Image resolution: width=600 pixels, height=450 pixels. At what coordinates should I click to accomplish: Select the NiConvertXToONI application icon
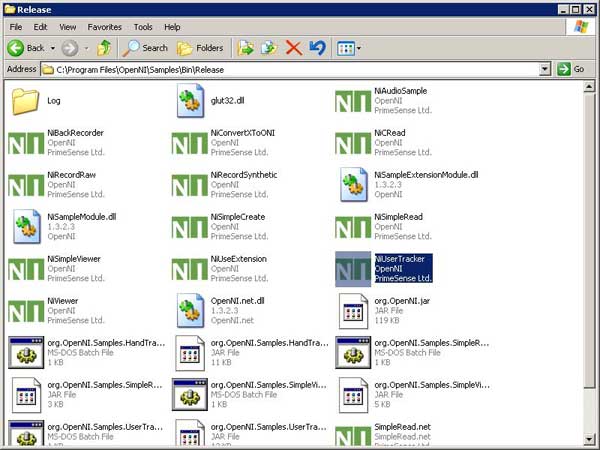189,143
